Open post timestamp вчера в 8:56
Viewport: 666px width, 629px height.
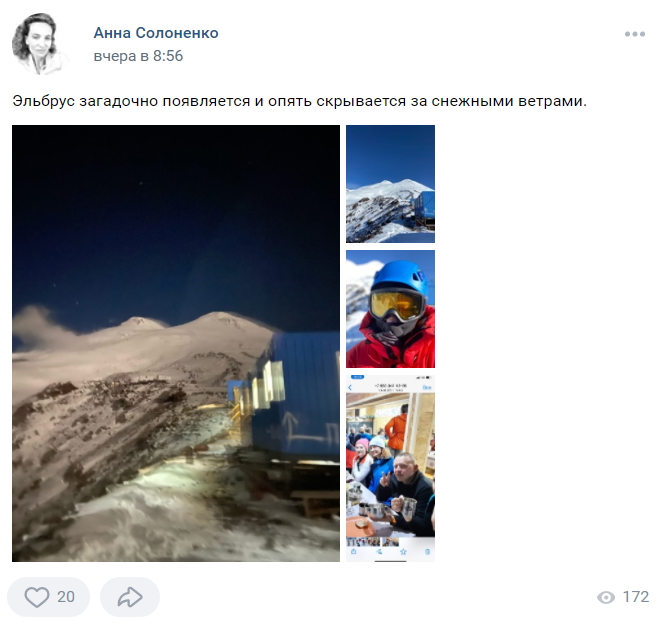coord(138,56)
